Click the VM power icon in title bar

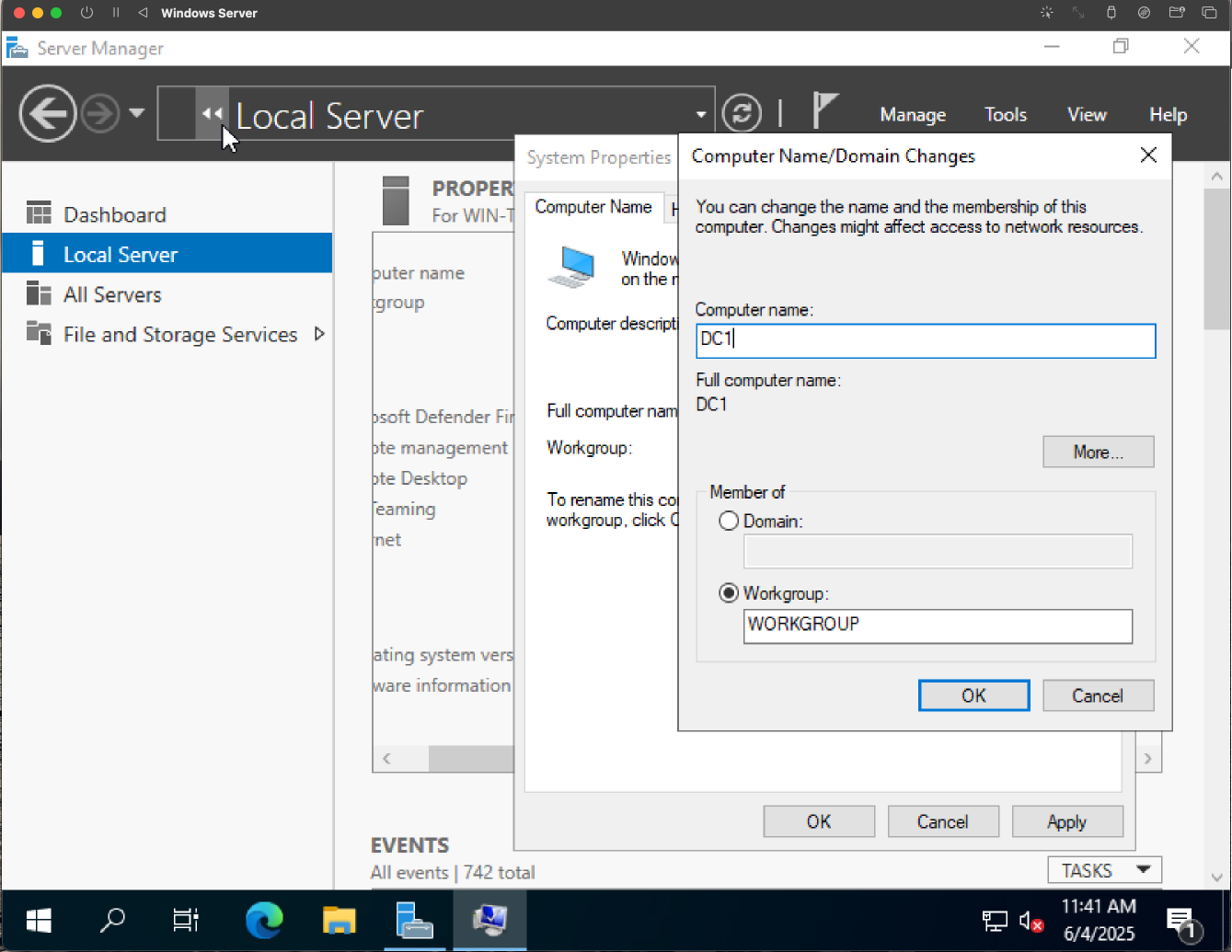86,13
